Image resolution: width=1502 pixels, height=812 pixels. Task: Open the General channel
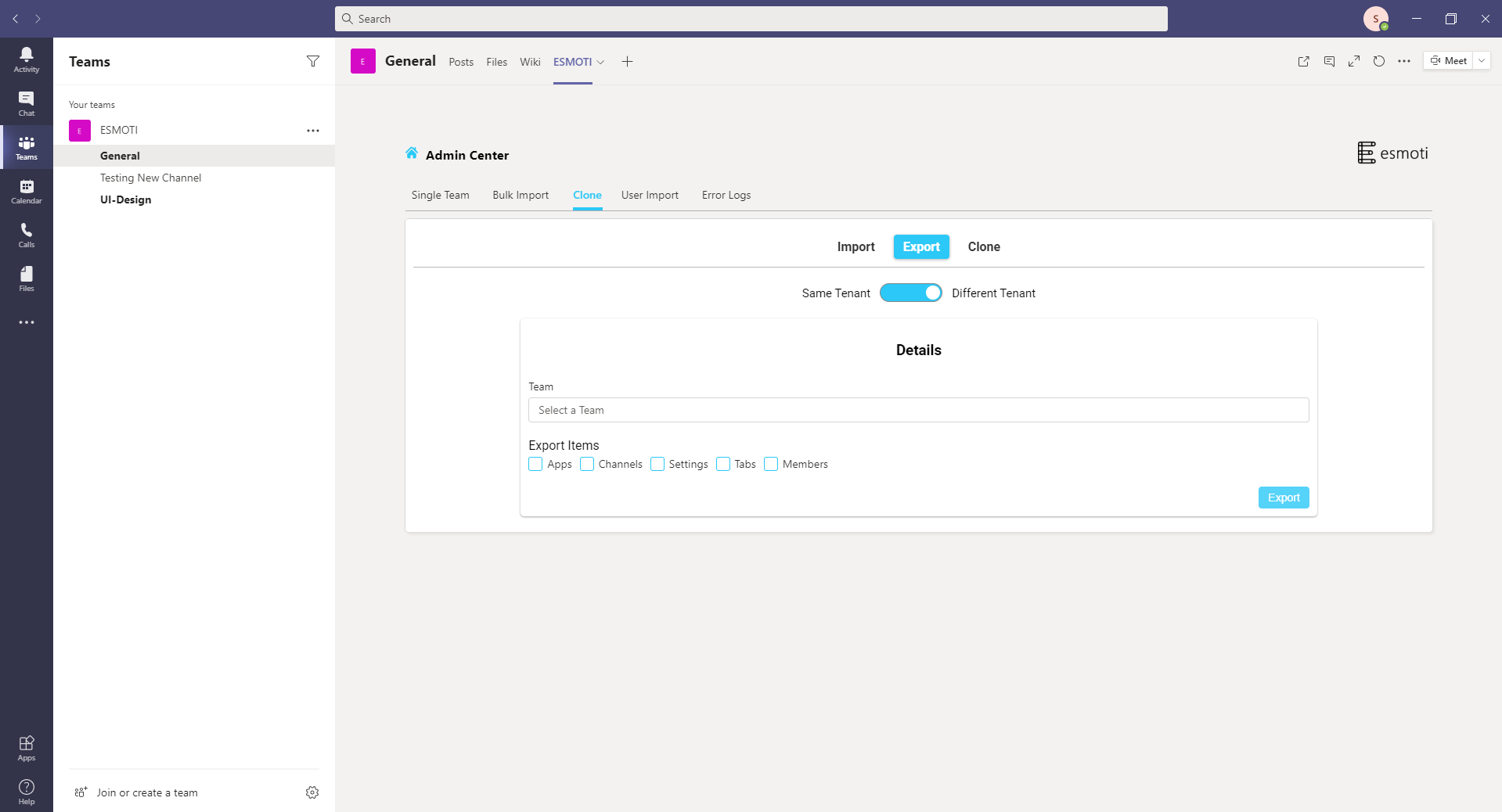click(x=194, y=156)
